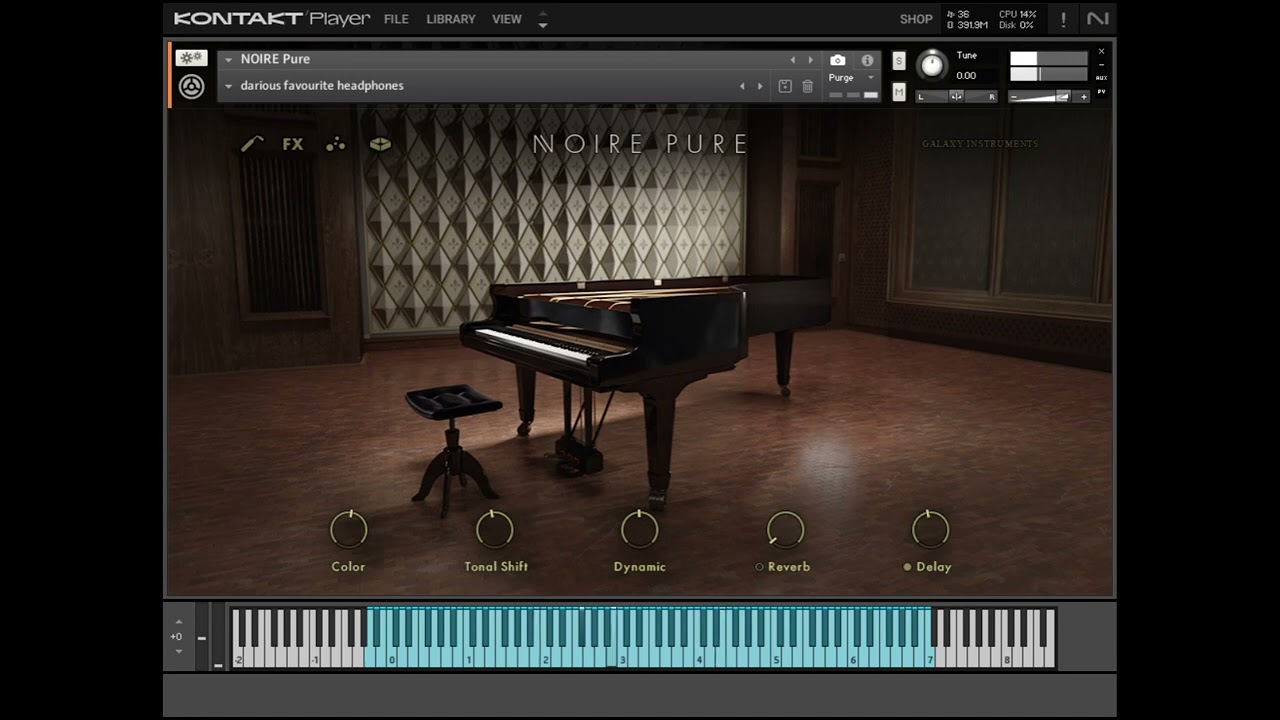Shift keyboard octave up arrow

(x=179, y=621)
